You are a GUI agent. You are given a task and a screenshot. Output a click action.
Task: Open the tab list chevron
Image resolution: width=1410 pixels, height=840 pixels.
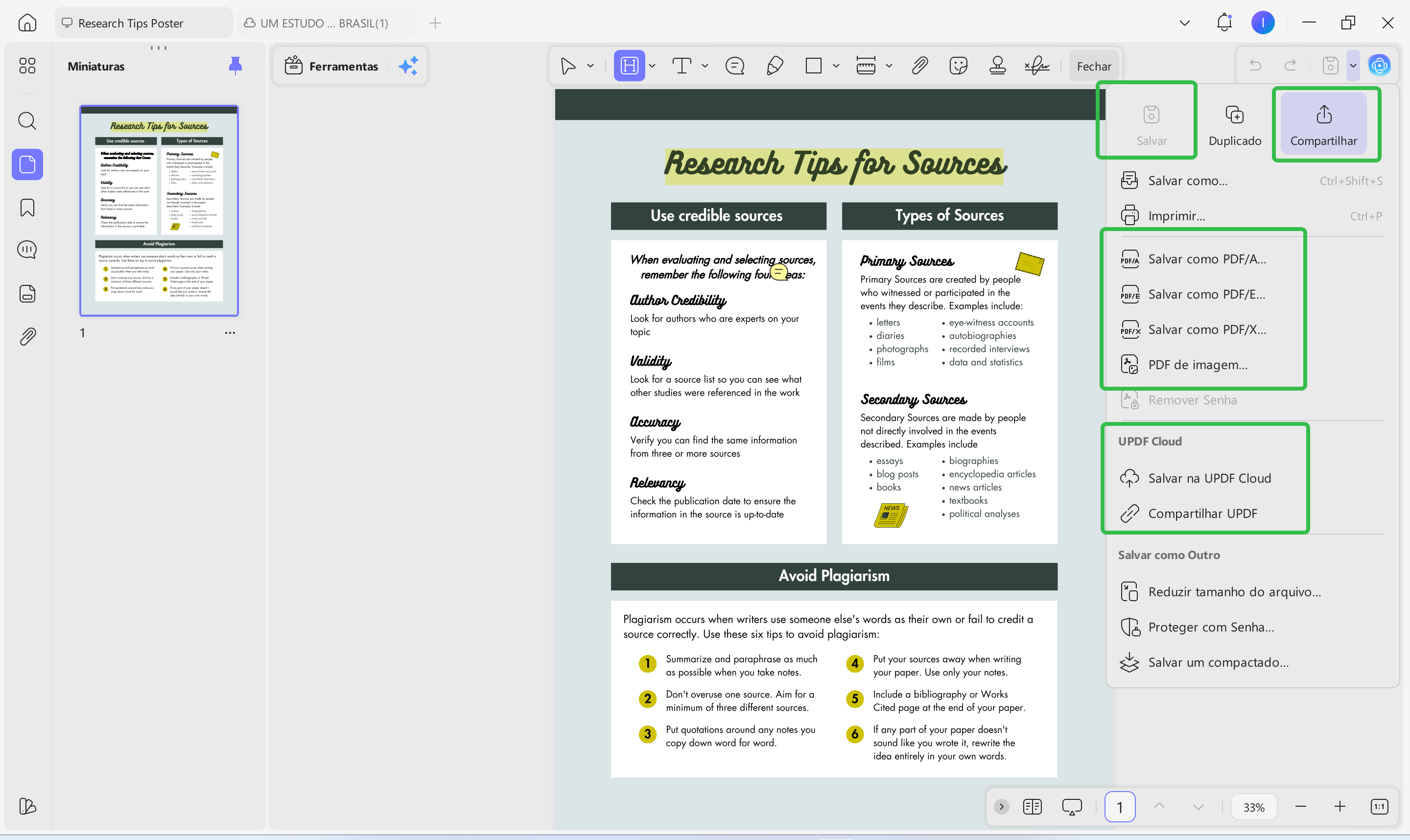tap(1184, 23)
